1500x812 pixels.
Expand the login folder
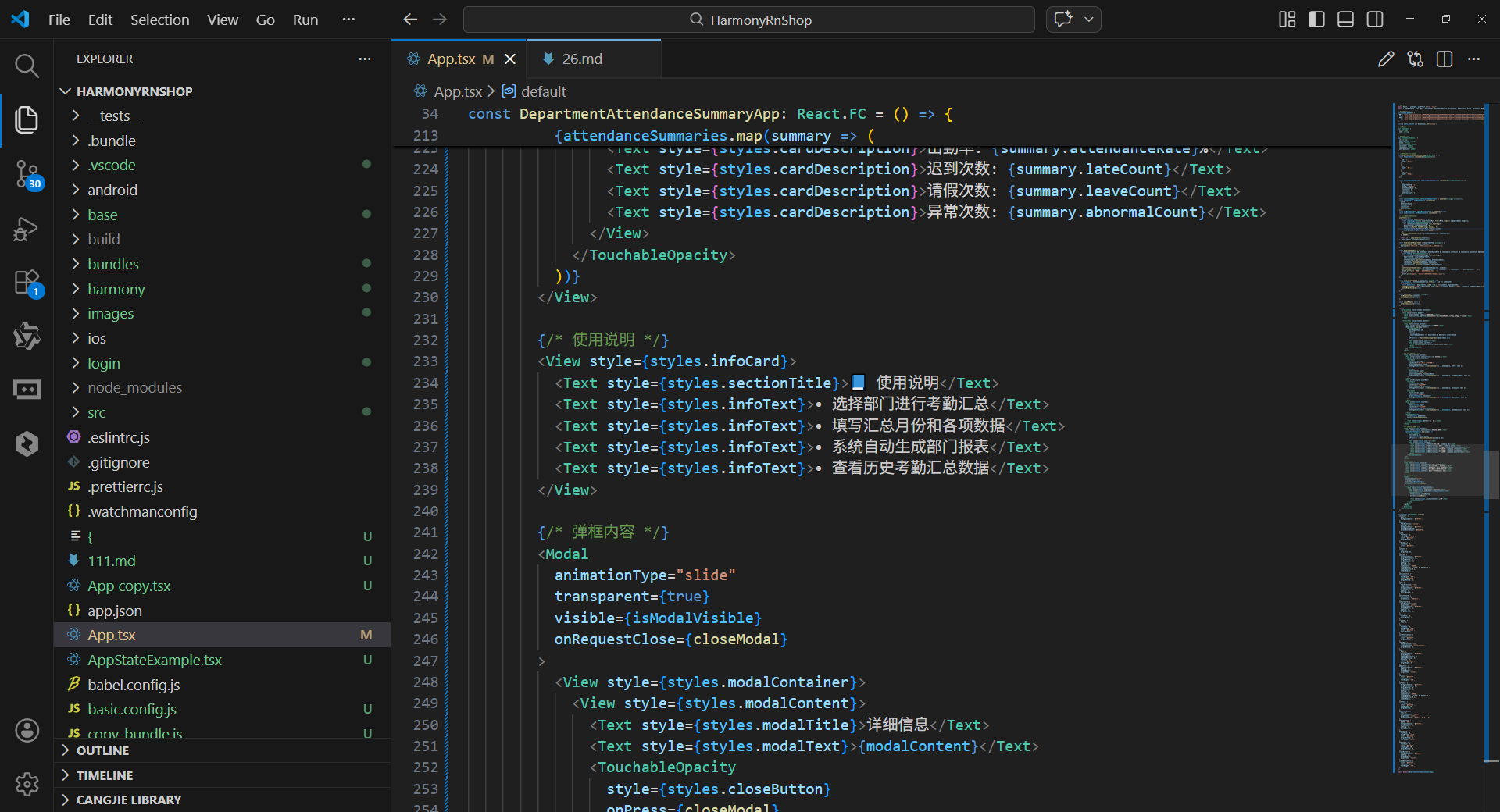tap(223, 363)
